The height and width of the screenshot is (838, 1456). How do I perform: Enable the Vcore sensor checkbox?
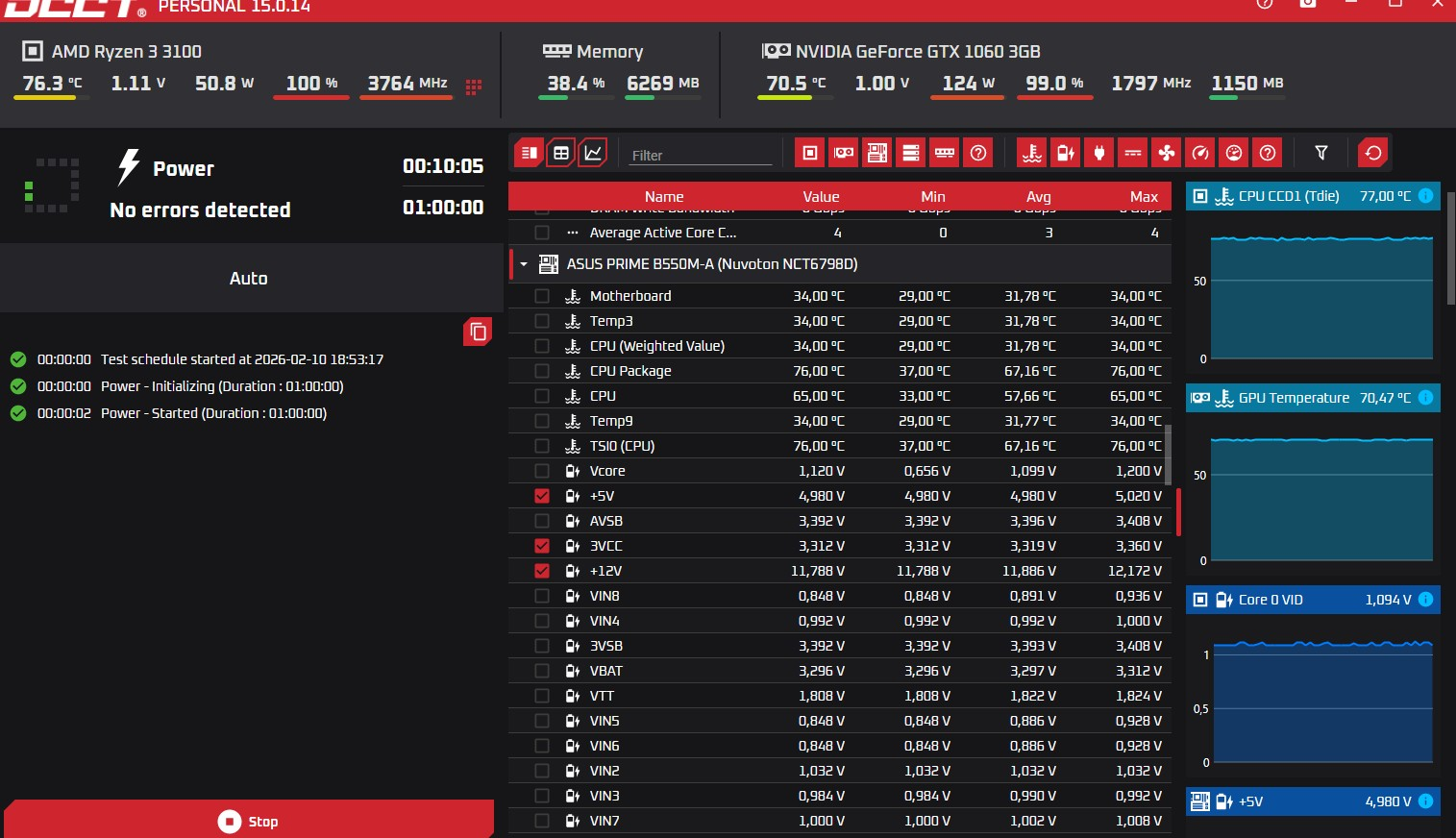pos(542,471)
